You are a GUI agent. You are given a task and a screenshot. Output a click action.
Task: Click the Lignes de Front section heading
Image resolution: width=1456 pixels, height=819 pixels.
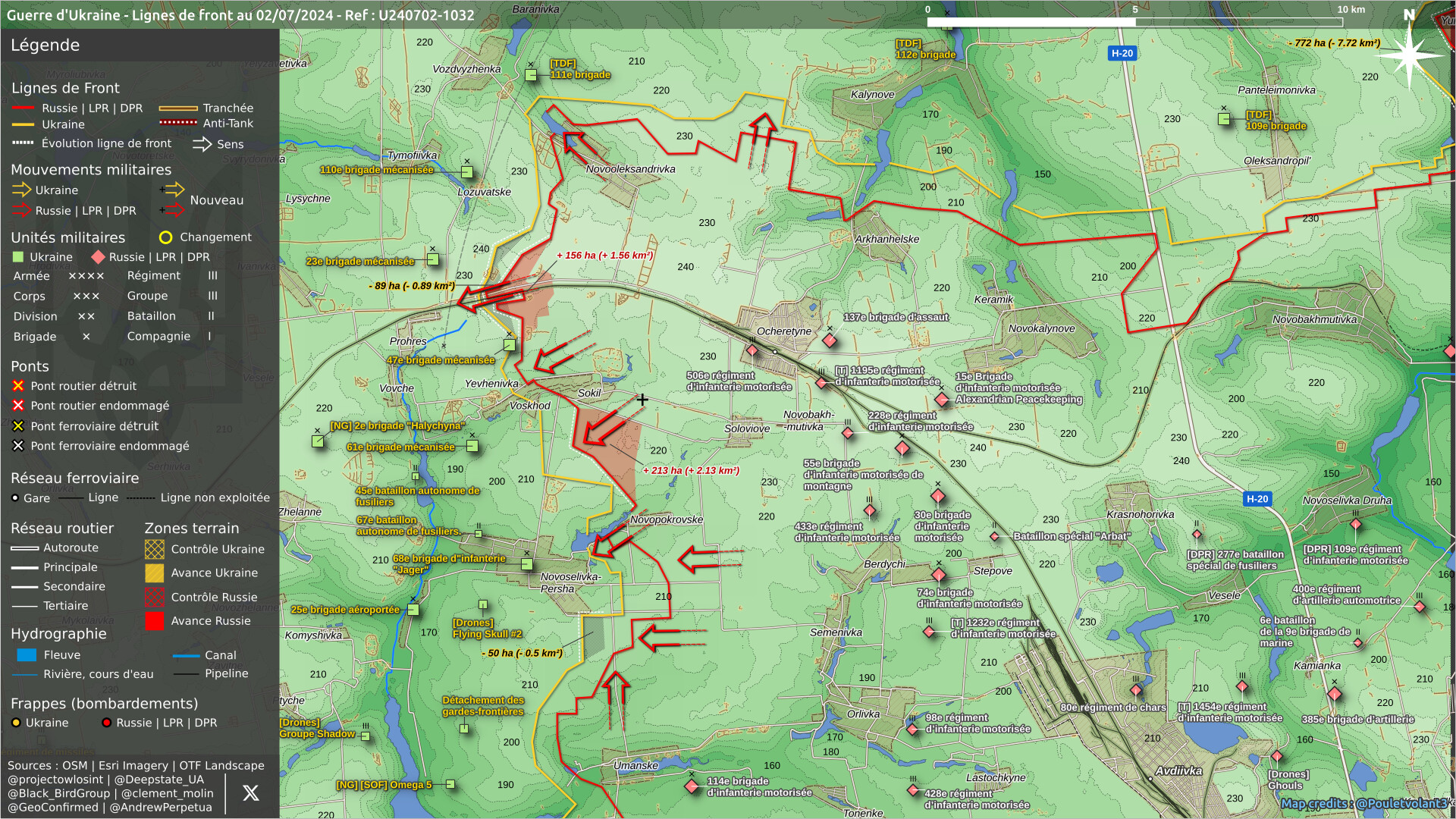click(65, 88)
